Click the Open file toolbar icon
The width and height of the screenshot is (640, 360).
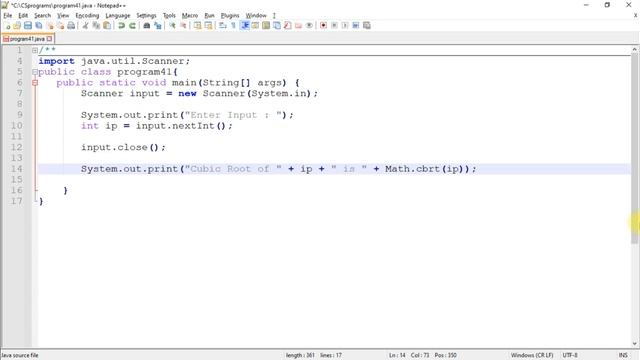click(17, 26)
